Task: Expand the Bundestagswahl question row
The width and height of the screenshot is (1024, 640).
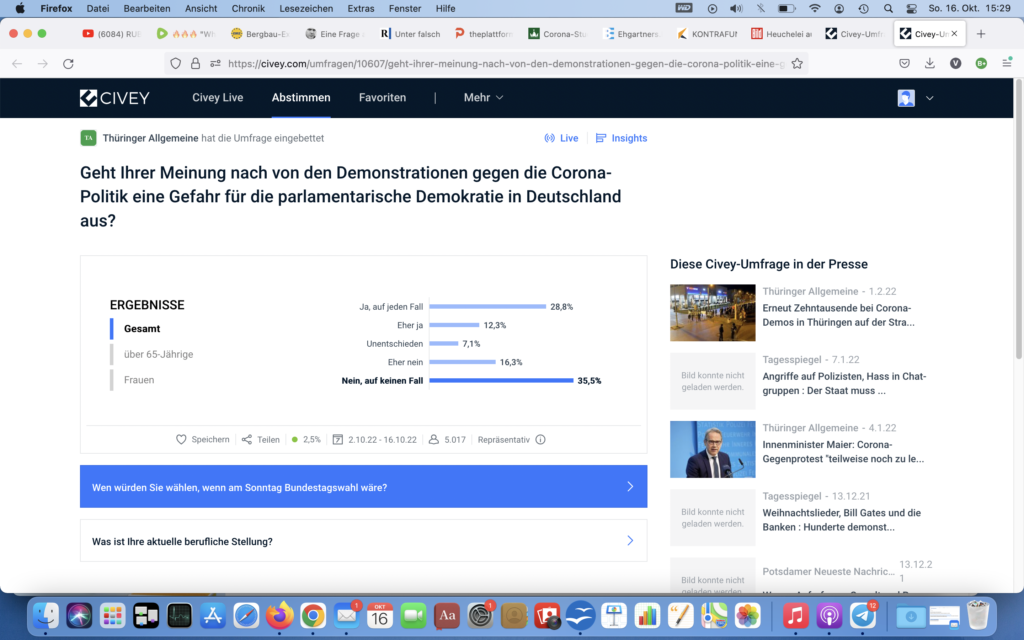Action: 363,487
